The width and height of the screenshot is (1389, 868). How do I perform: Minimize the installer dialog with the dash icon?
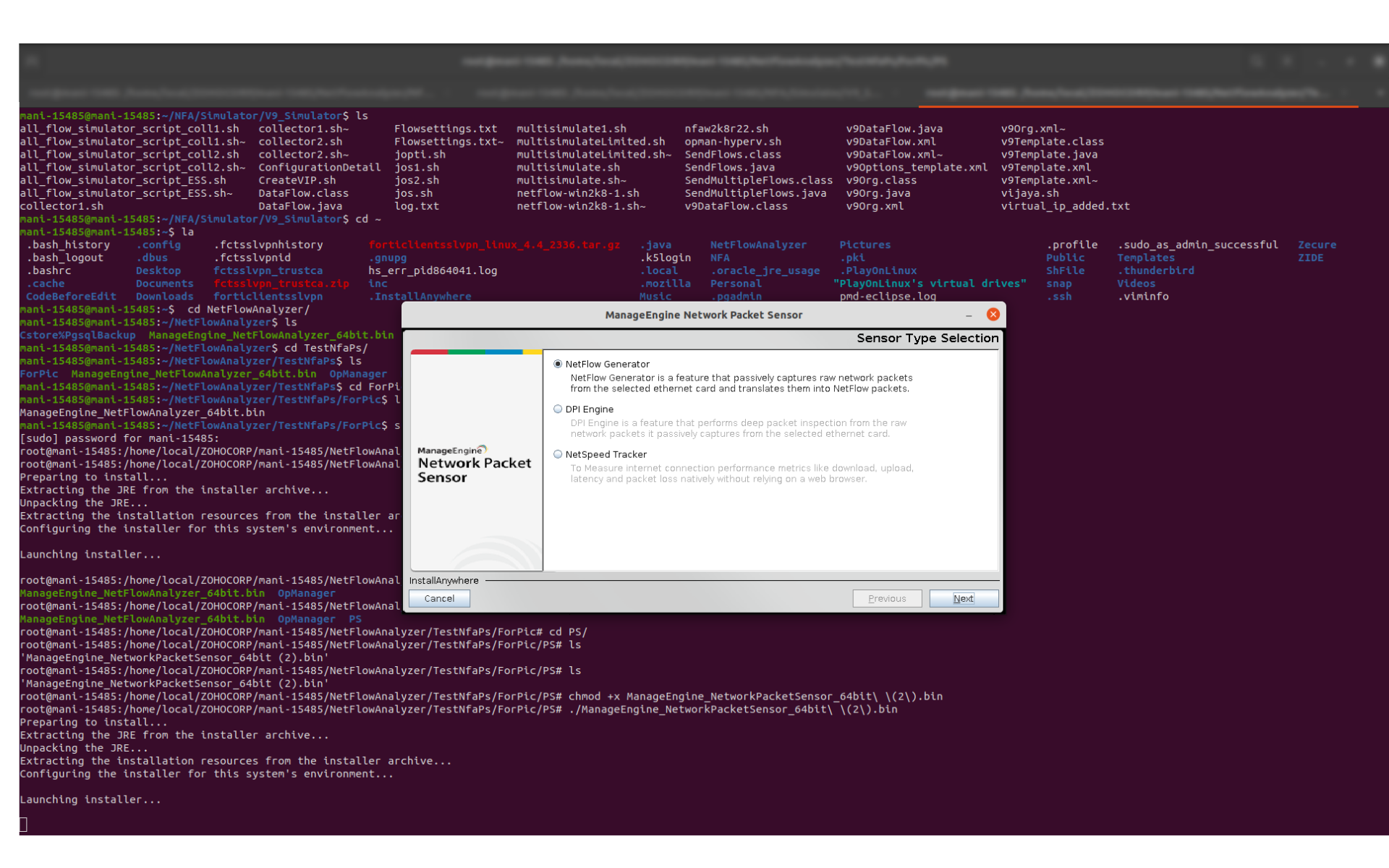click(969, 315)
